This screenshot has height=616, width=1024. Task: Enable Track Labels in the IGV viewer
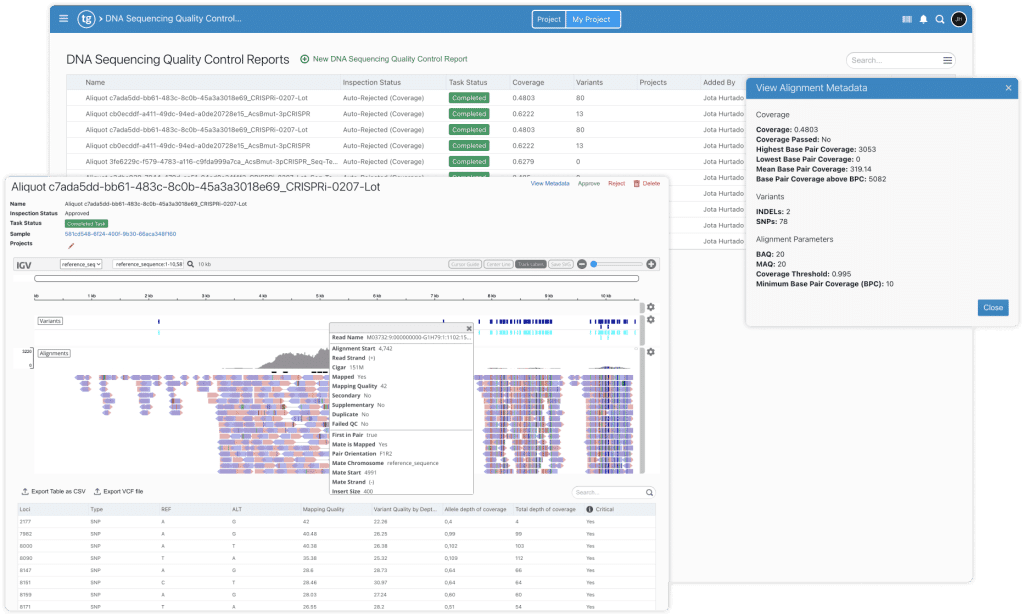(532, 264)
